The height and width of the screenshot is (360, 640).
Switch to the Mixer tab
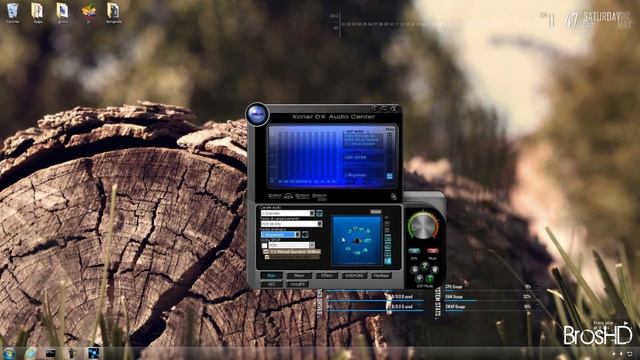click(x=299, y=276)
